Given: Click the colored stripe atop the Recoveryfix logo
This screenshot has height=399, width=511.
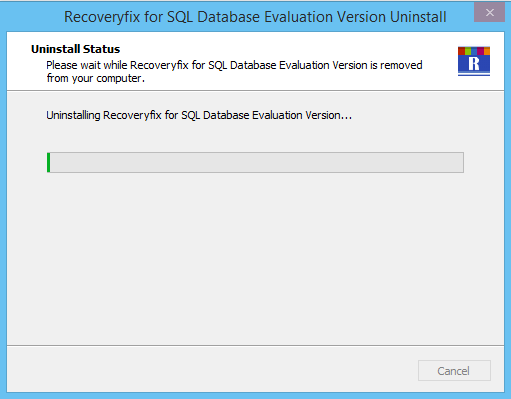Looking at the screenshot, I should (474, 51).
